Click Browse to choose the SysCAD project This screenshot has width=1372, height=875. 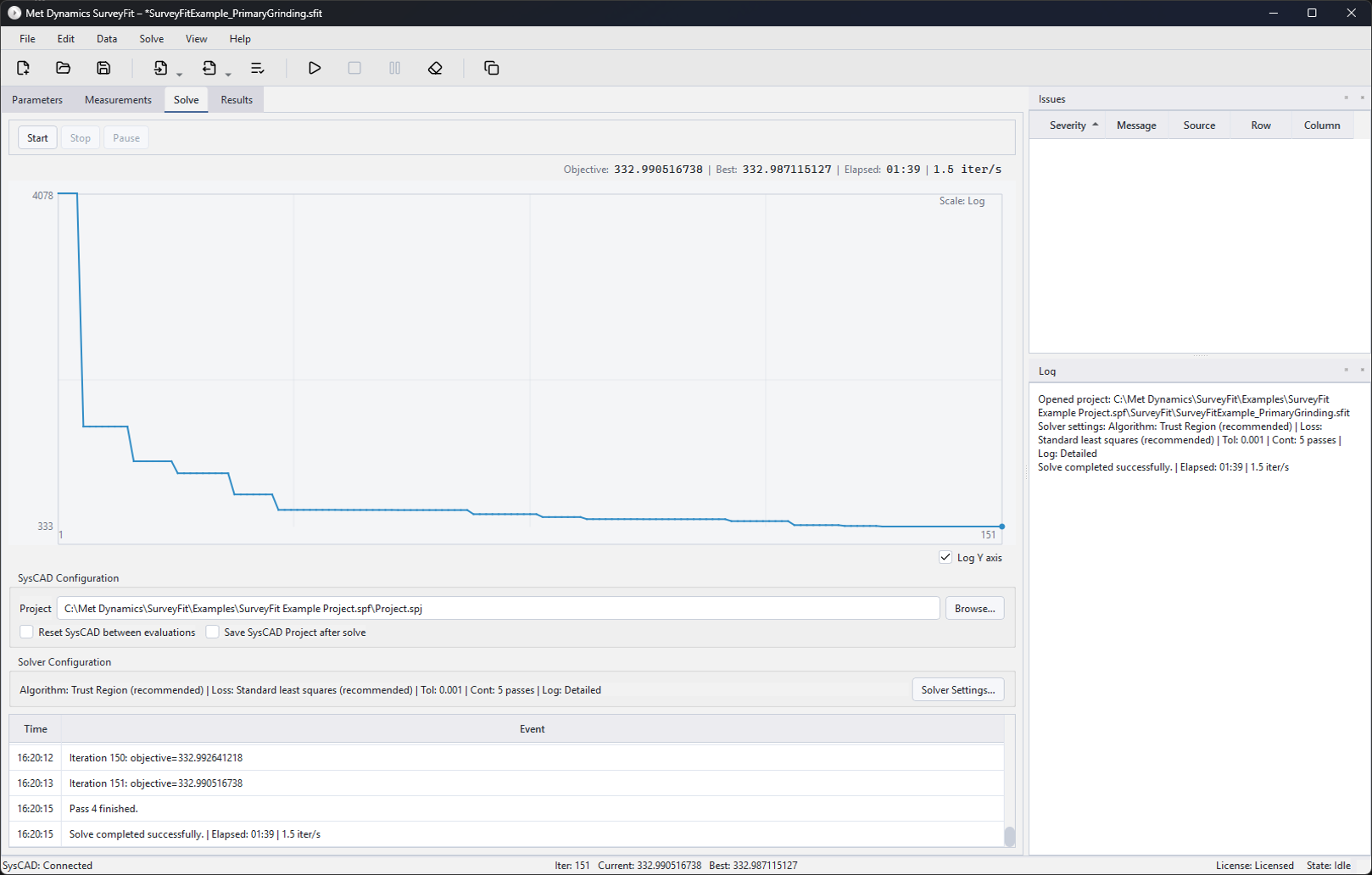click(x=974, y=609)
